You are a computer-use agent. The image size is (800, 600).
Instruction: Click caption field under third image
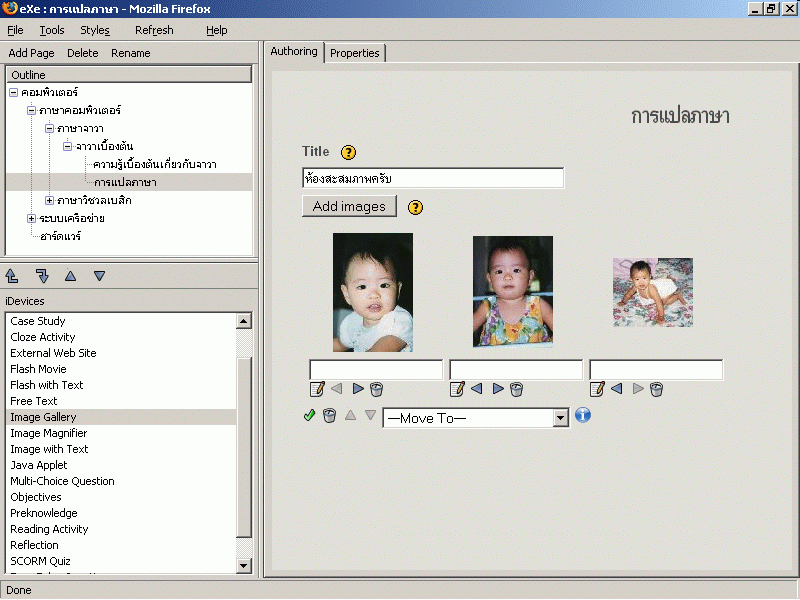coord(656,369)
